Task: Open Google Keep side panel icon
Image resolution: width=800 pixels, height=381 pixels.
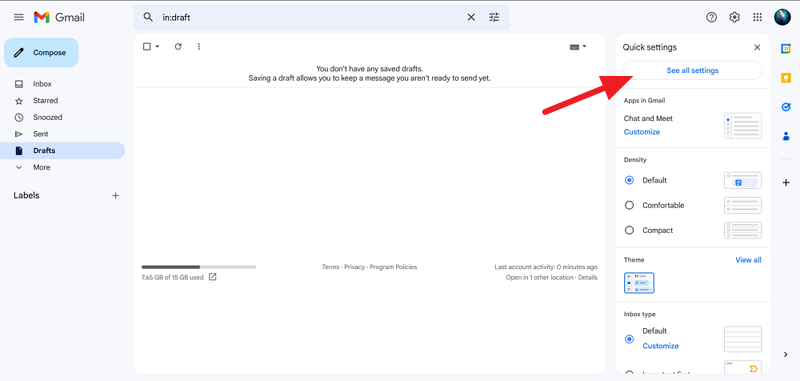Action: (x=786, y=78)
